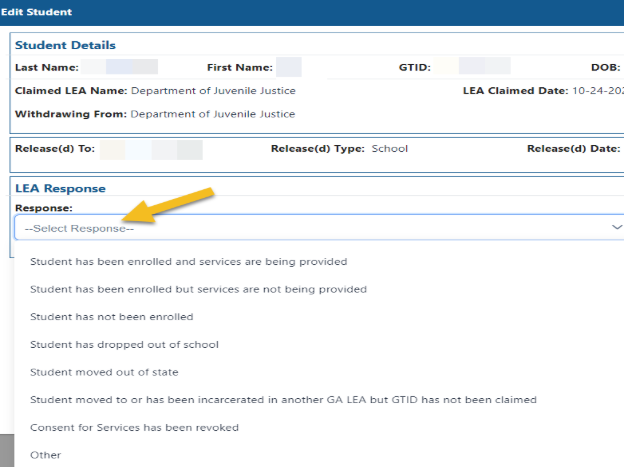Click the Withdrawing From department text
Screen dimensions: 624x467
[x=212, y=114]
